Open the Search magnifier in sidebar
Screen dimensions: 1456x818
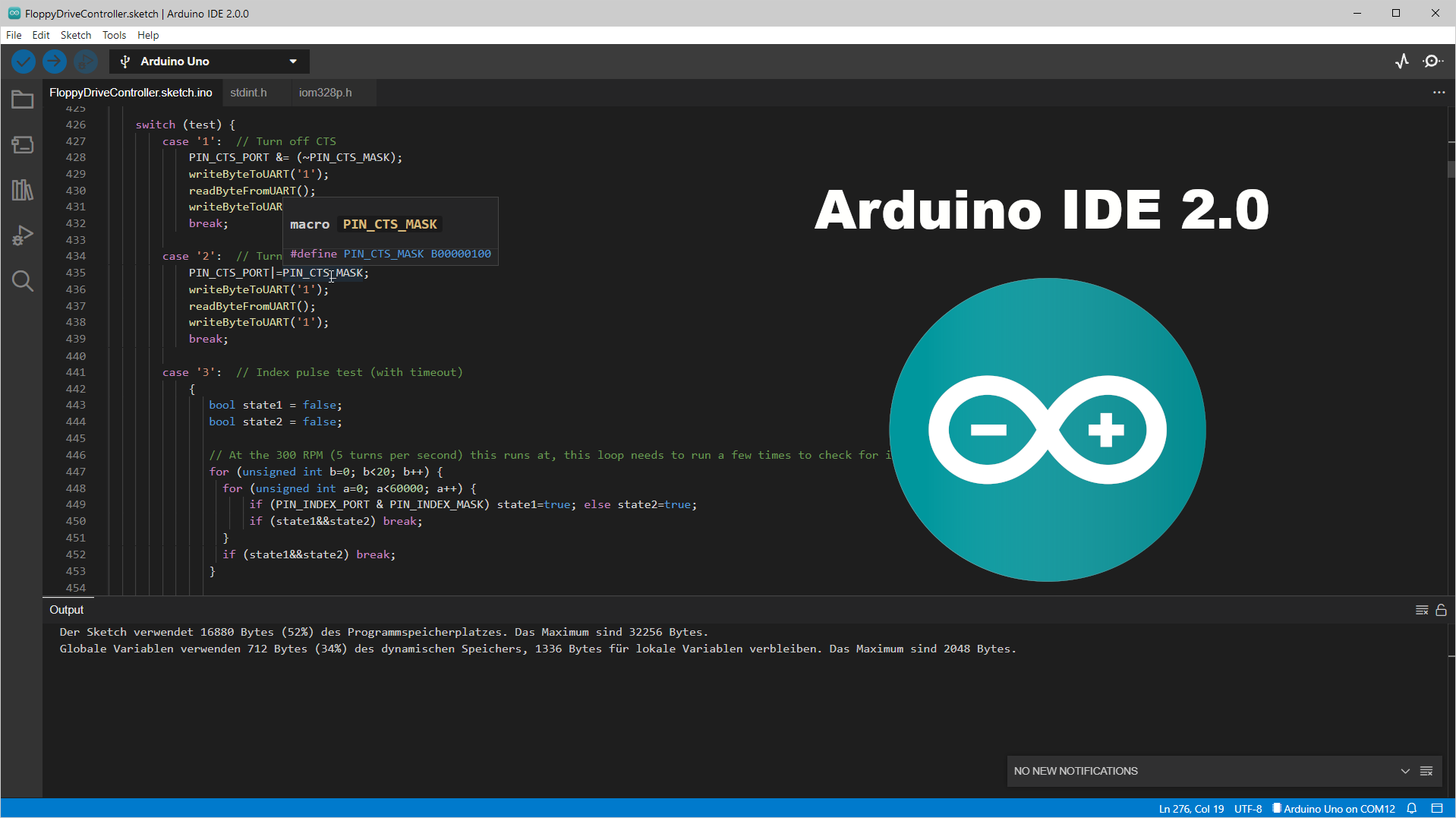click(x=22, y=281)
